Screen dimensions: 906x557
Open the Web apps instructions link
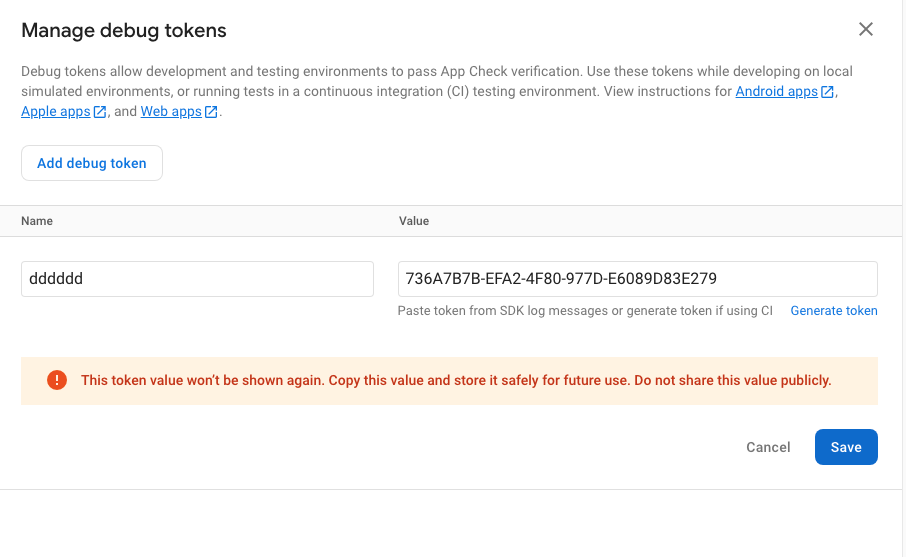tap(171, 112)
